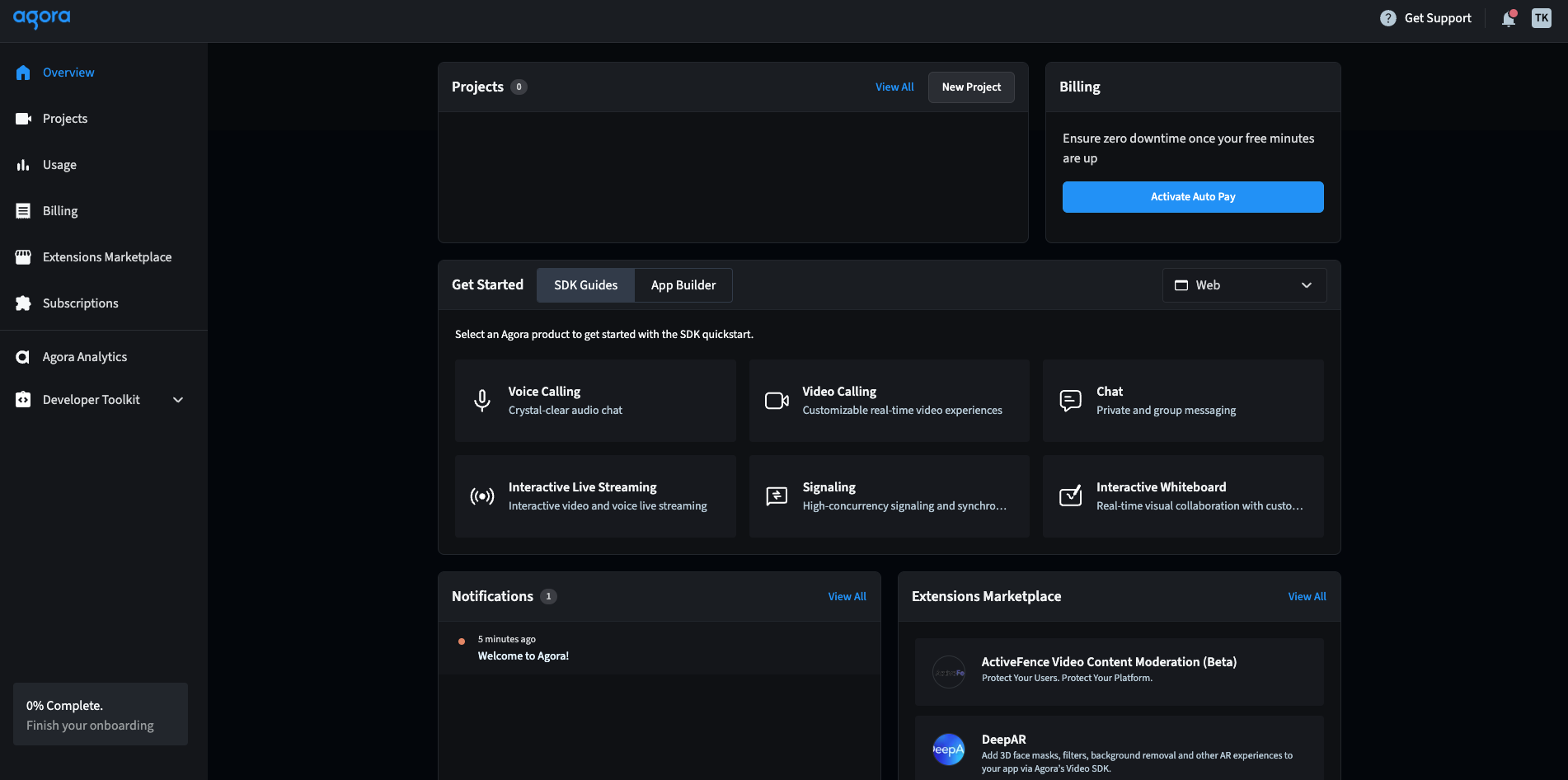Select the Chat product card
This screenshot has height=780, width=1568.
coord(1183,401)
